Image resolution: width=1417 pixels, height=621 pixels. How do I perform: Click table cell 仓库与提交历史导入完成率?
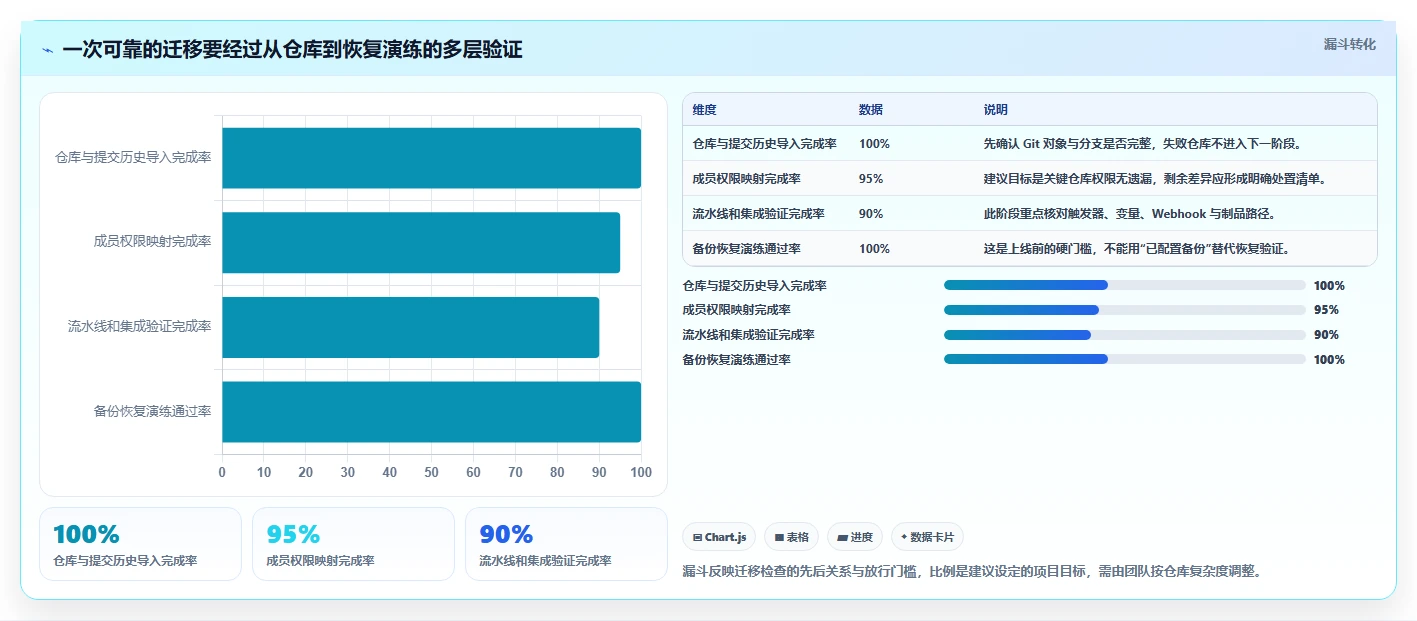pyautogui.click(x=764, y=144)
